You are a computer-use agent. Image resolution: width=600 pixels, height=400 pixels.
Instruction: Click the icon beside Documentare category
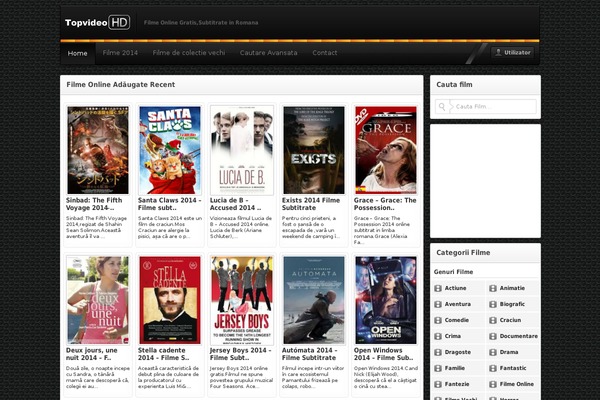pos(493,336)
